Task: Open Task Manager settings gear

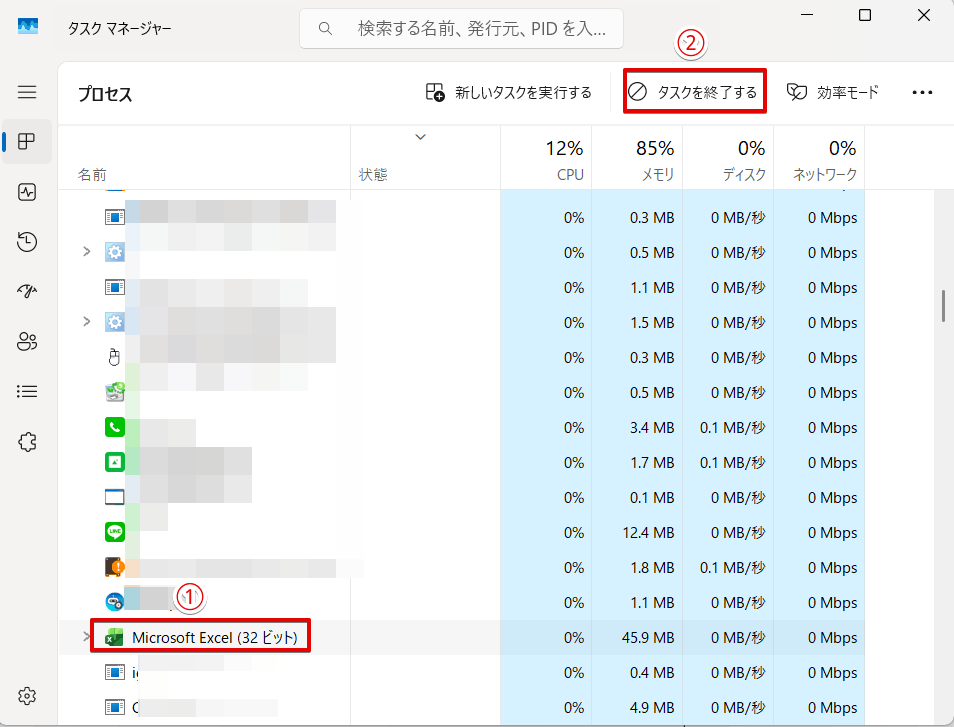Action: pos(27,696)
